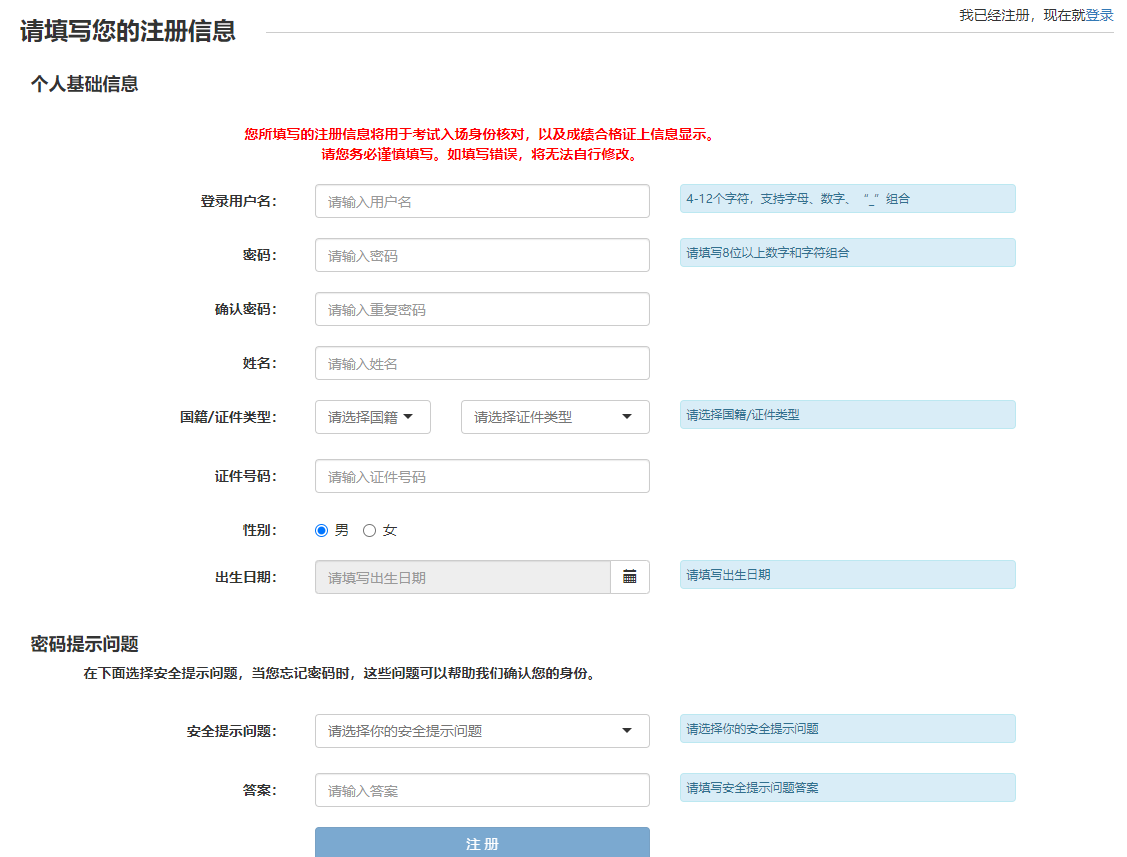Click the password requirement hint box
Viewport: 1127px width, 857px height.
point(847,253)
